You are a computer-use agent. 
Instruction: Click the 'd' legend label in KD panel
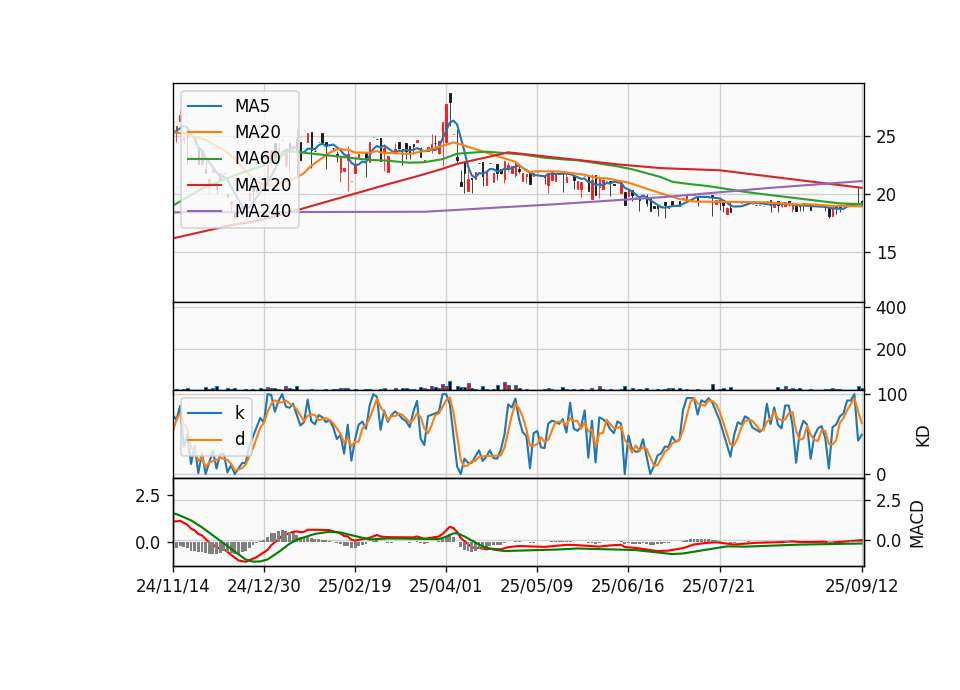click(x=240, y=439)
